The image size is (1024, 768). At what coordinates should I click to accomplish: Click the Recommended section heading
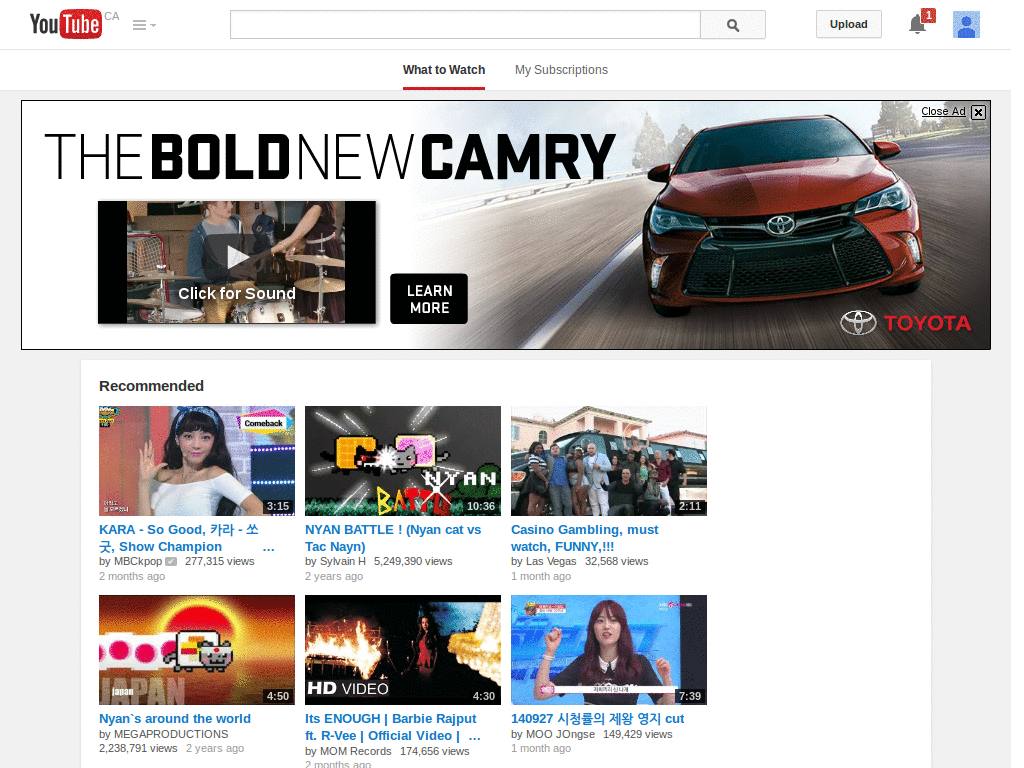[152, 386]
